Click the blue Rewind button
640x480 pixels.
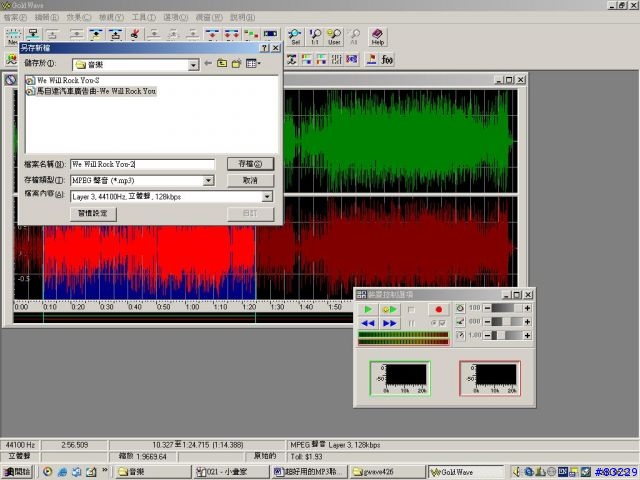pyautogui.click(x=368, y=323)
